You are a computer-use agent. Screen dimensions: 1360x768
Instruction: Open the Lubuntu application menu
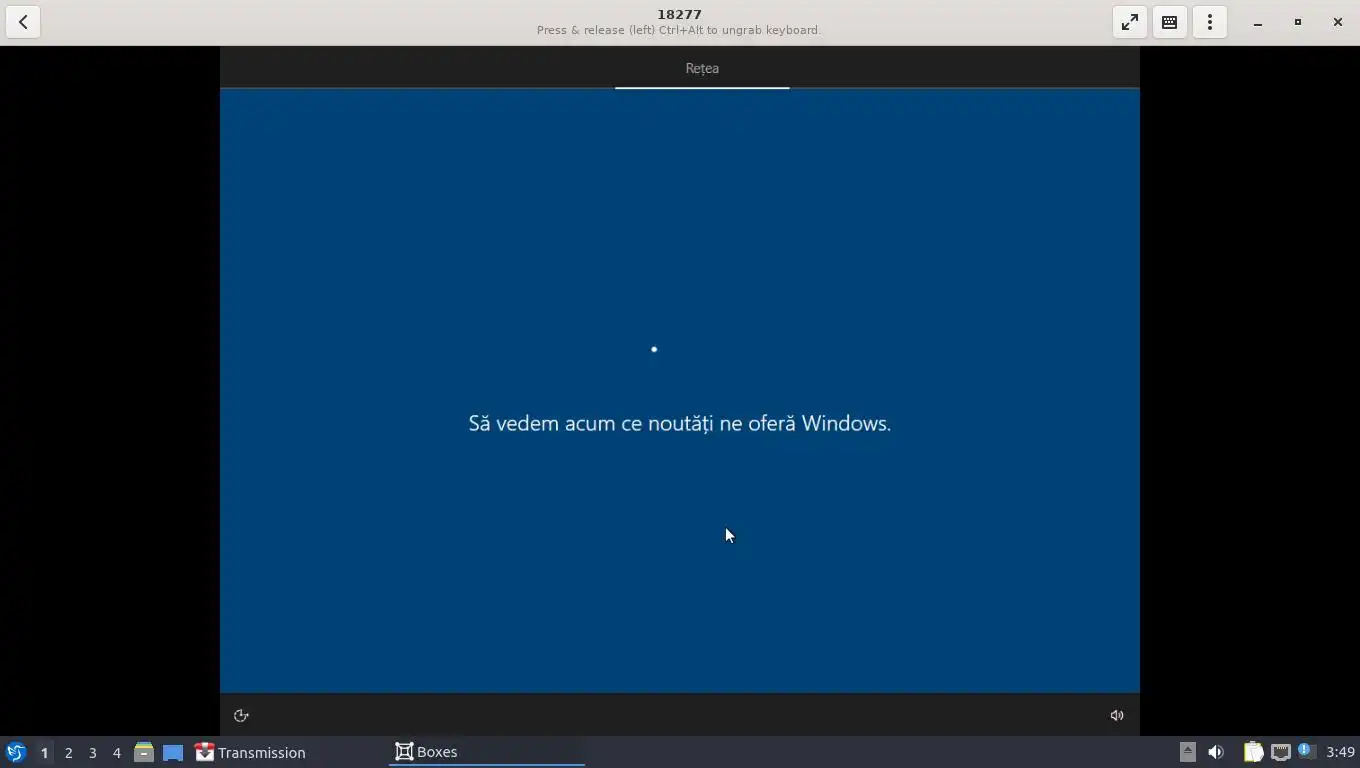(16, 752)
